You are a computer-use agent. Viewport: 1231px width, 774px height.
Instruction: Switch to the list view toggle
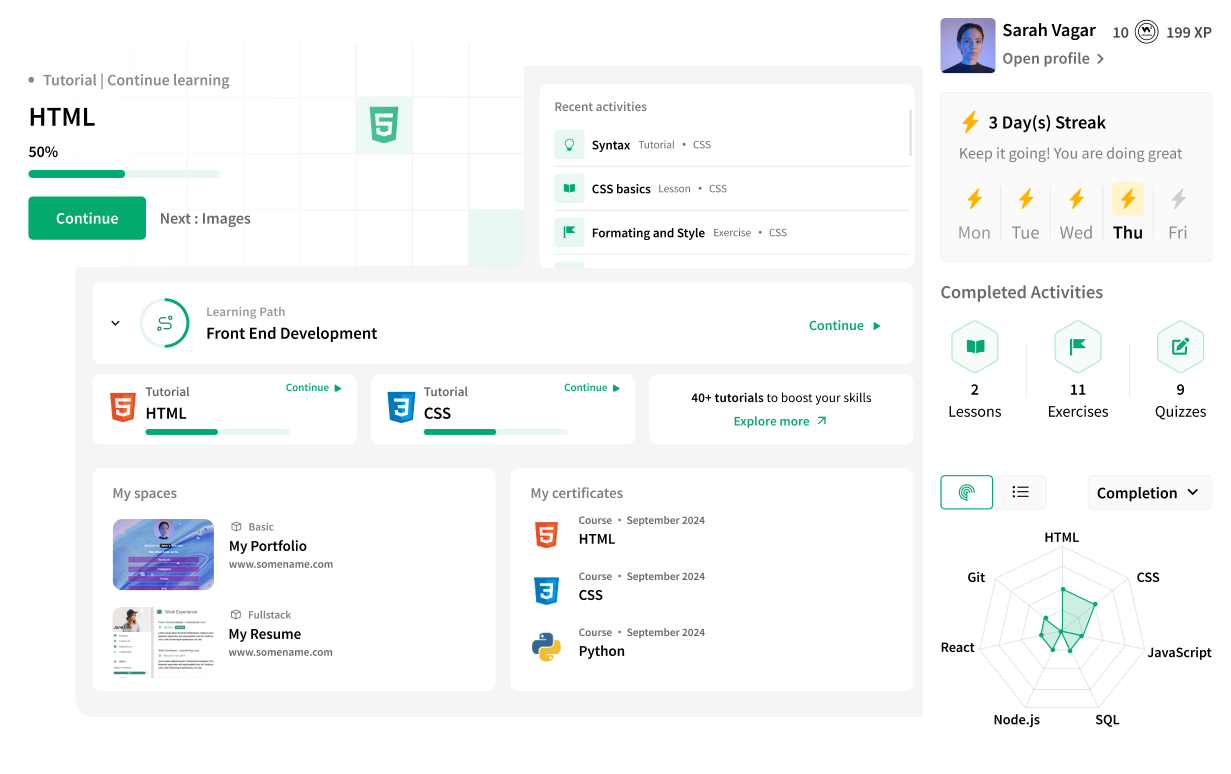point(1020,492)
